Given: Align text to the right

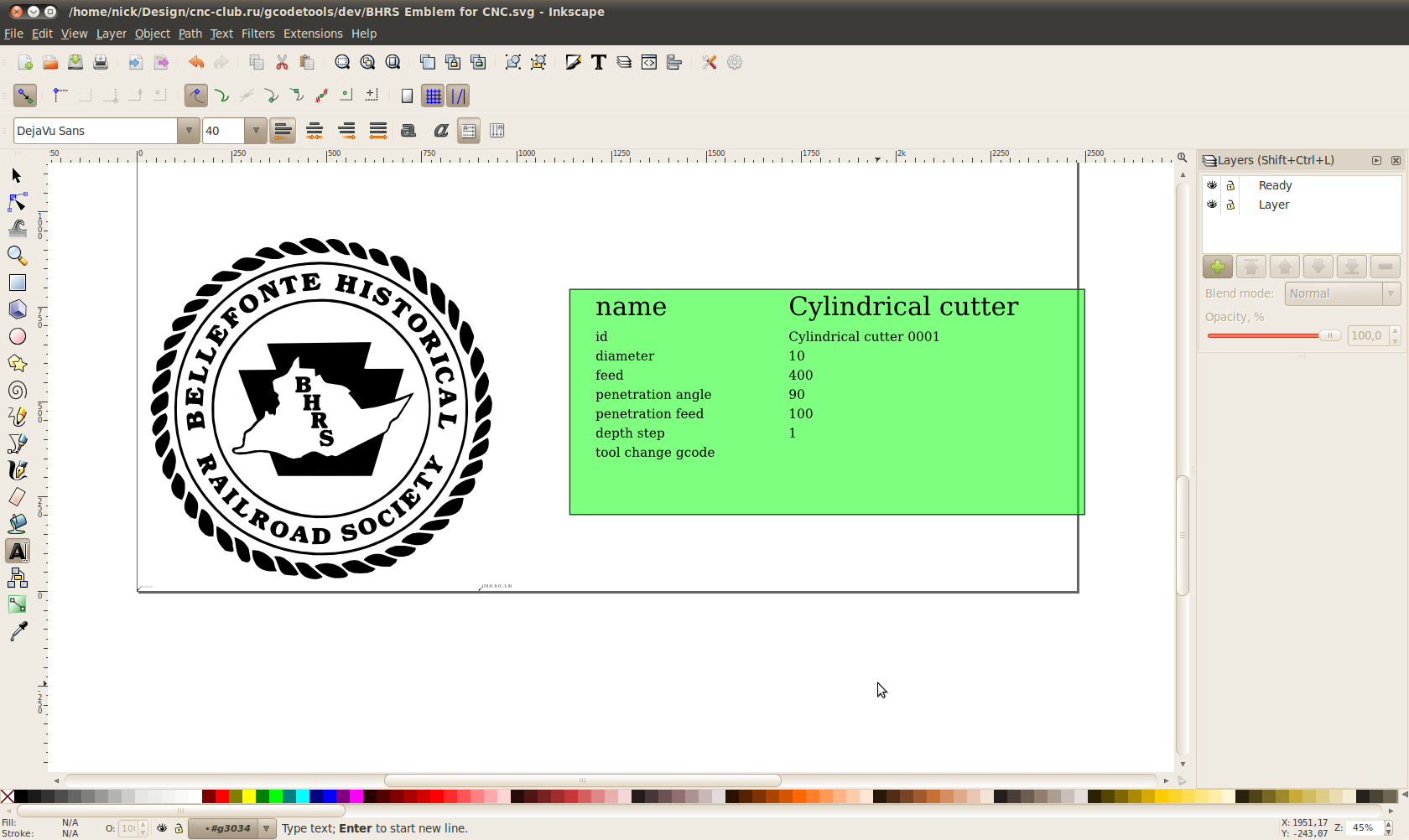Looking at the screenshot, I should (x=346, y=131).
